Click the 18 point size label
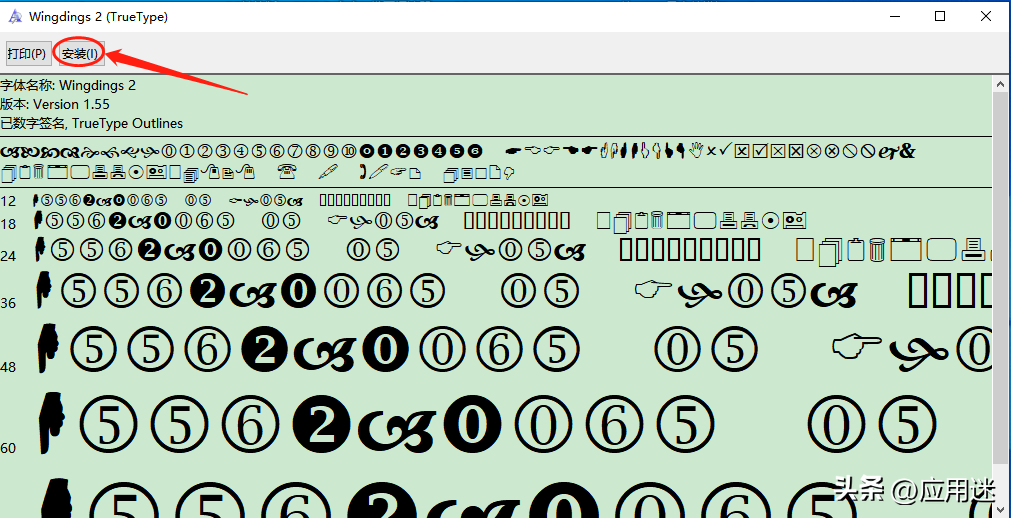Image resolution: width=1011 pixels, height=518 pixels. tap(8, 224)
